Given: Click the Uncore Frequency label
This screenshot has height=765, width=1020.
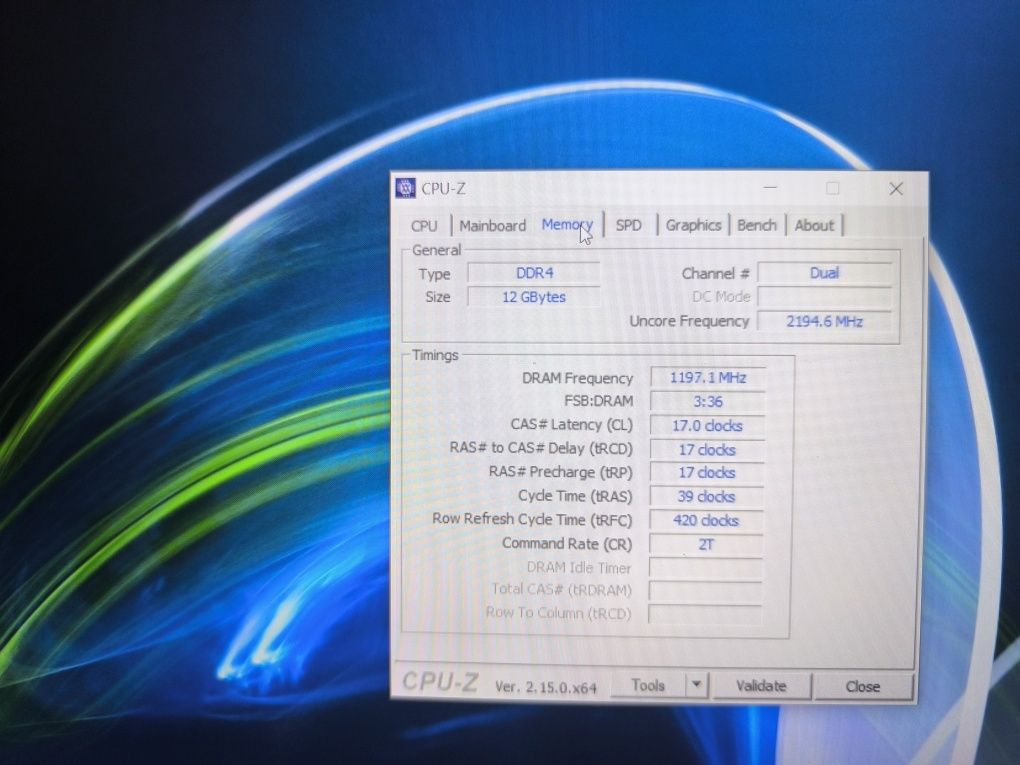Looking at the screenshot, I should tap(689, 321).
